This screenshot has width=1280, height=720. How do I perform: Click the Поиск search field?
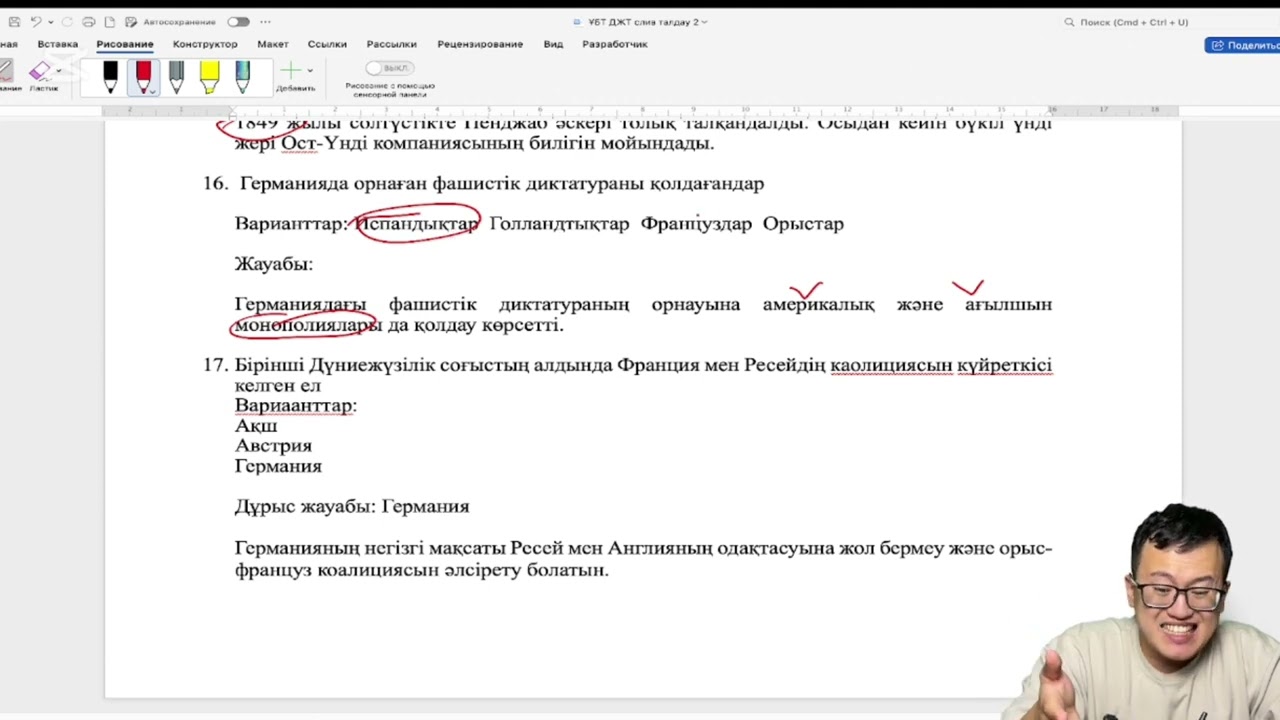point(1126,22)
